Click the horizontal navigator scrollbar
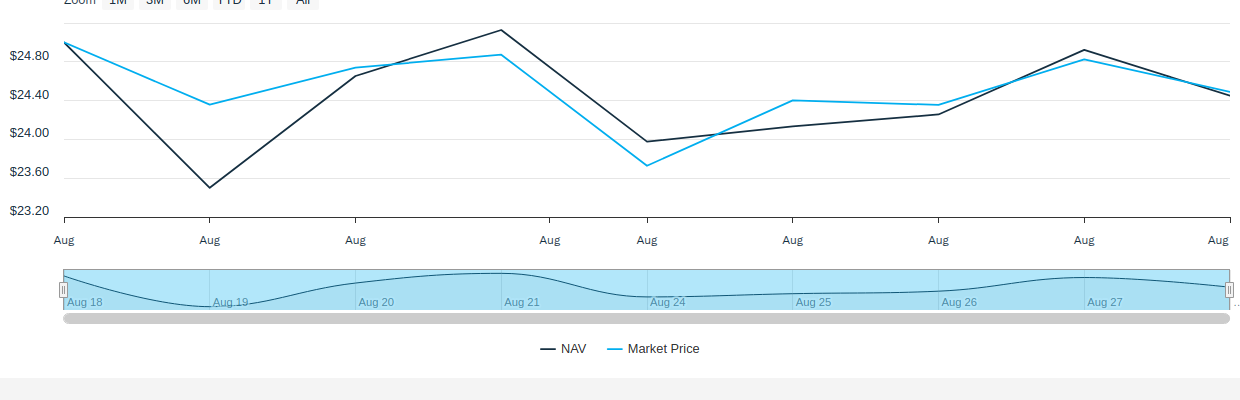Screen dimensions: 1240x400 pyautogui.click(x=646, y=318)
